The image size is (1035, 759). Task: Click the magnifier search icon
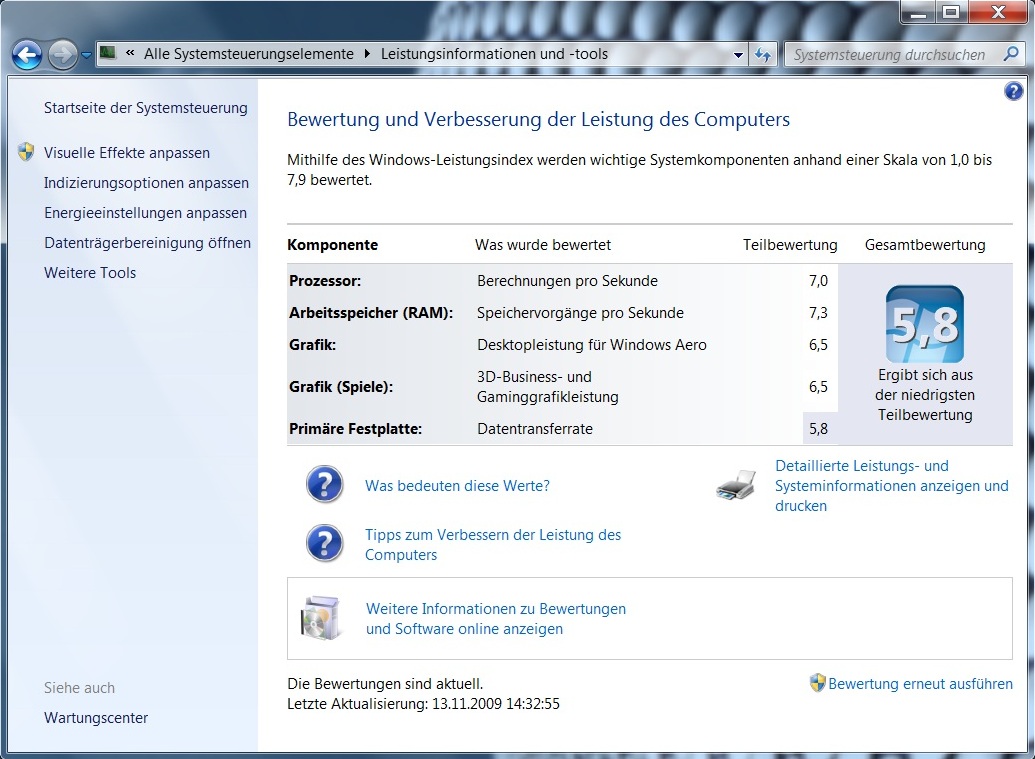pyautogui.click(x=1011, y=54)
